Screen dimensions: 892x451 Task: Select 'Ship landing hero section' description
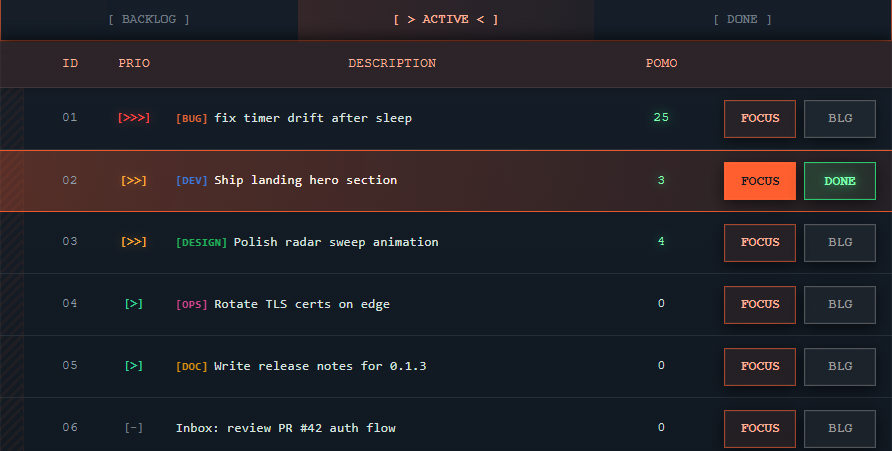(x=305, y=180)
